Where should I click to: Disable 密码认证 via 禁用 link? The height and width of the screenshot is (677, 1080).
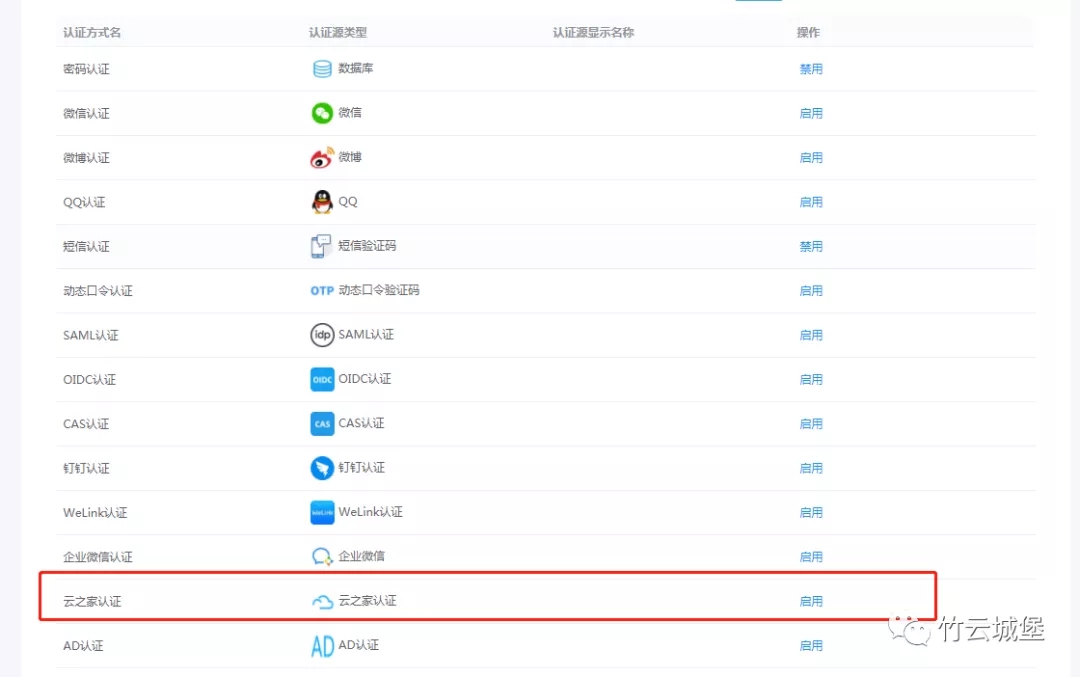coord(811,69)
